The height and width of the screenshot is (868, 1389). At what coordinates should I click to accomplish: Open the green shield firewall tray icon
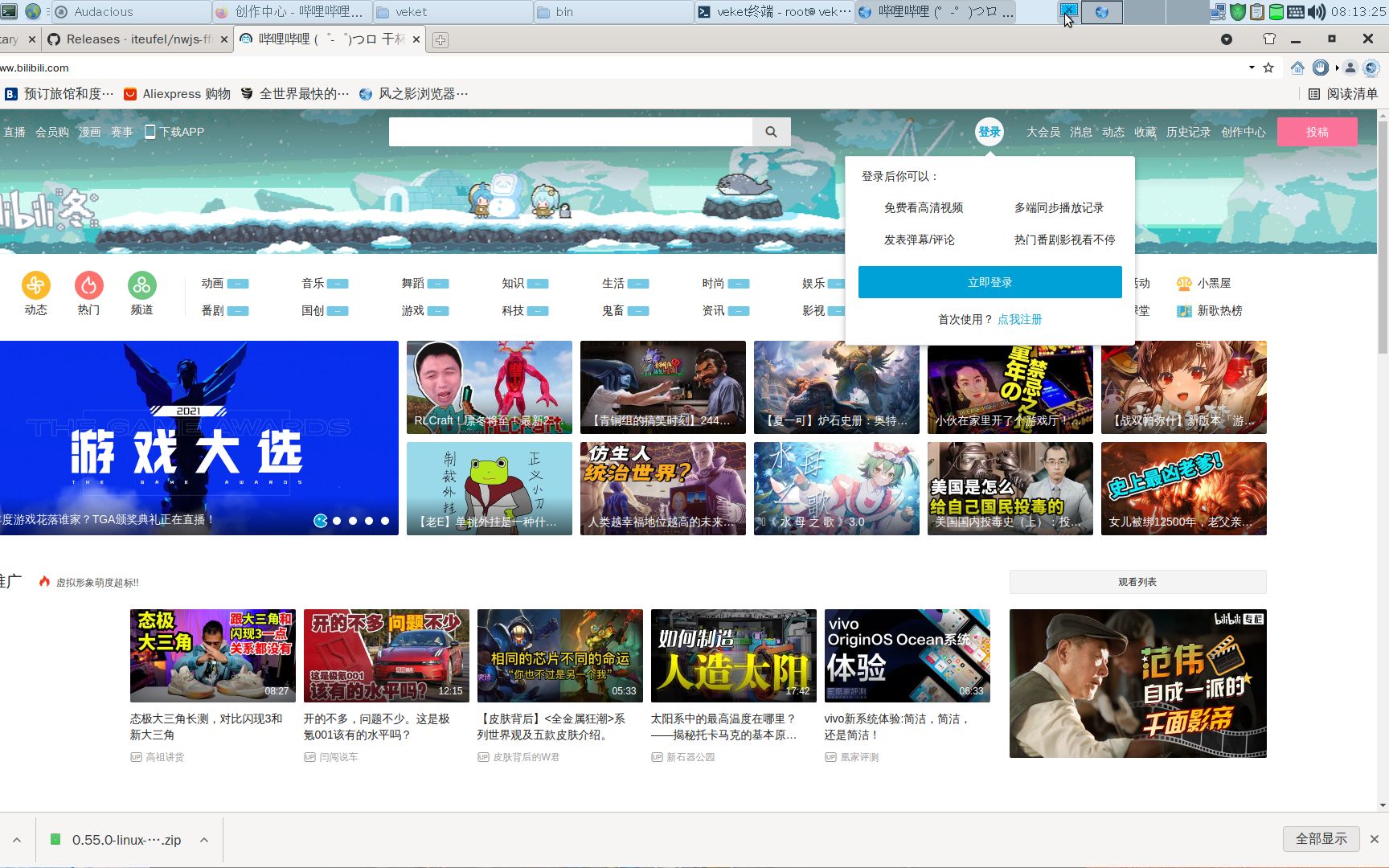click(x=1237, y=11)
